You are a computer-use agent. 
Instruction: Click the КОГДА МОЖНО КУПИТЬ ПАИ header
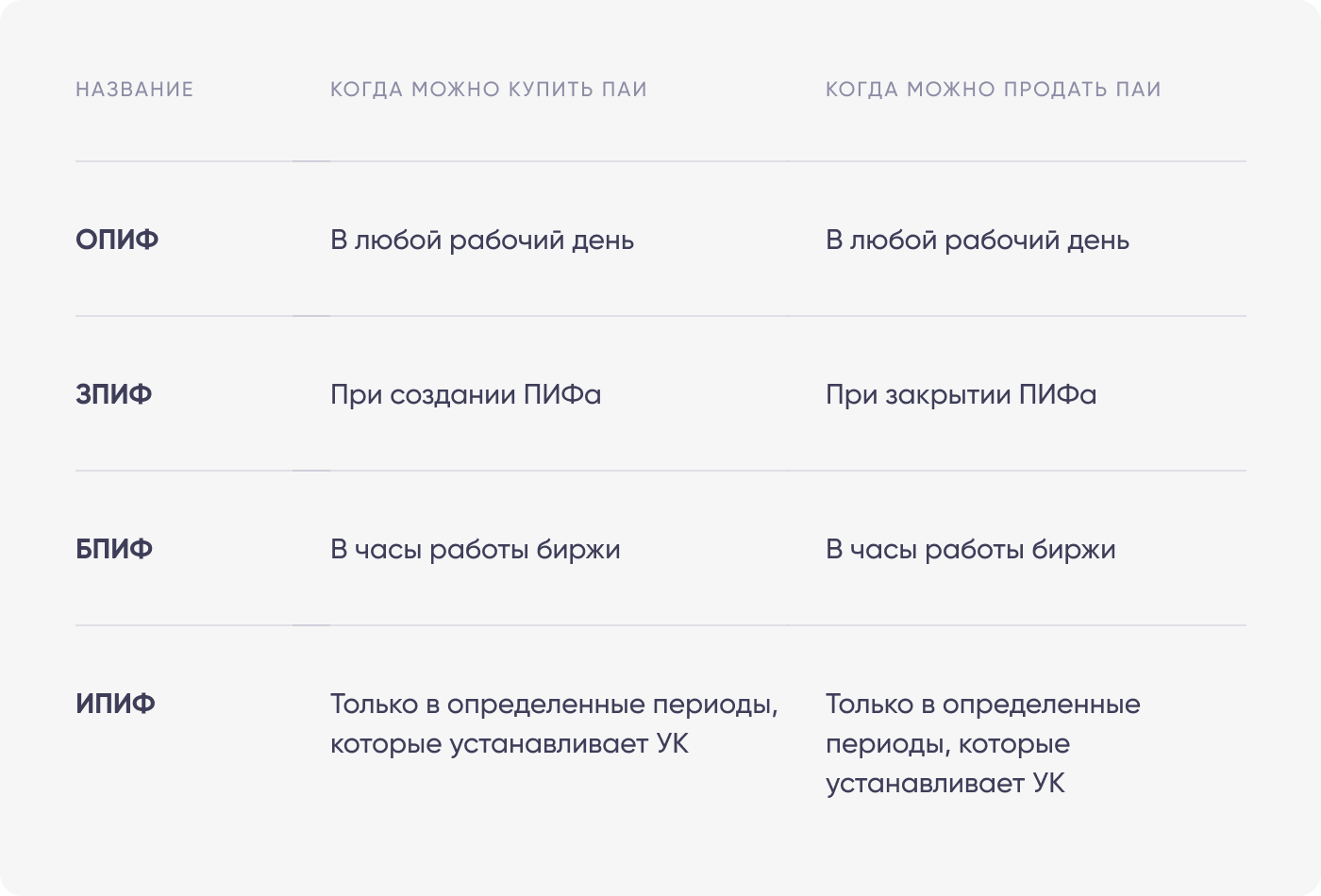pyautogui.click(x=488, y=90)
